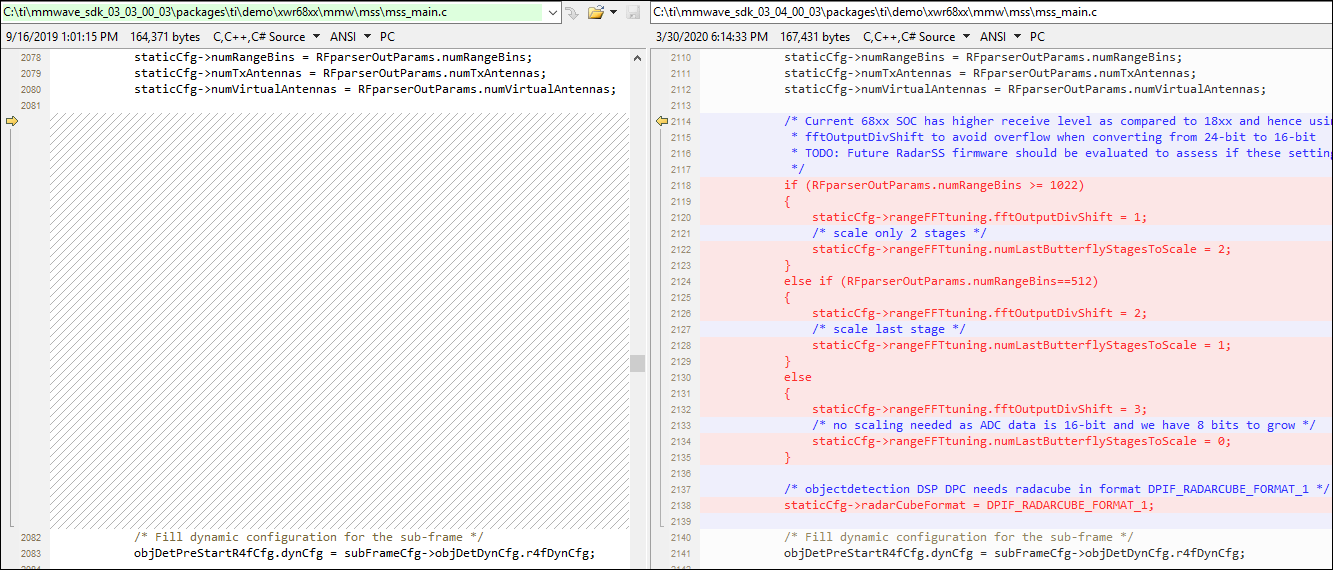The height and width of the screenshot is (570, 1333).
Task: Click the left pane reload arrow icon
Action: click(572, 13)
